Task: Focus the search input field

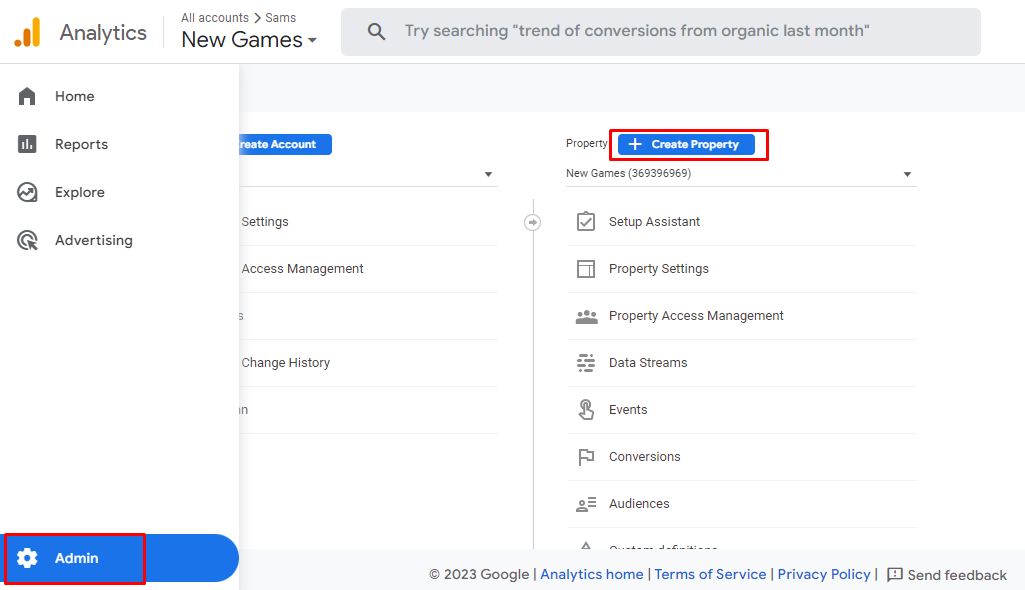Action: [x=660, y=31]
